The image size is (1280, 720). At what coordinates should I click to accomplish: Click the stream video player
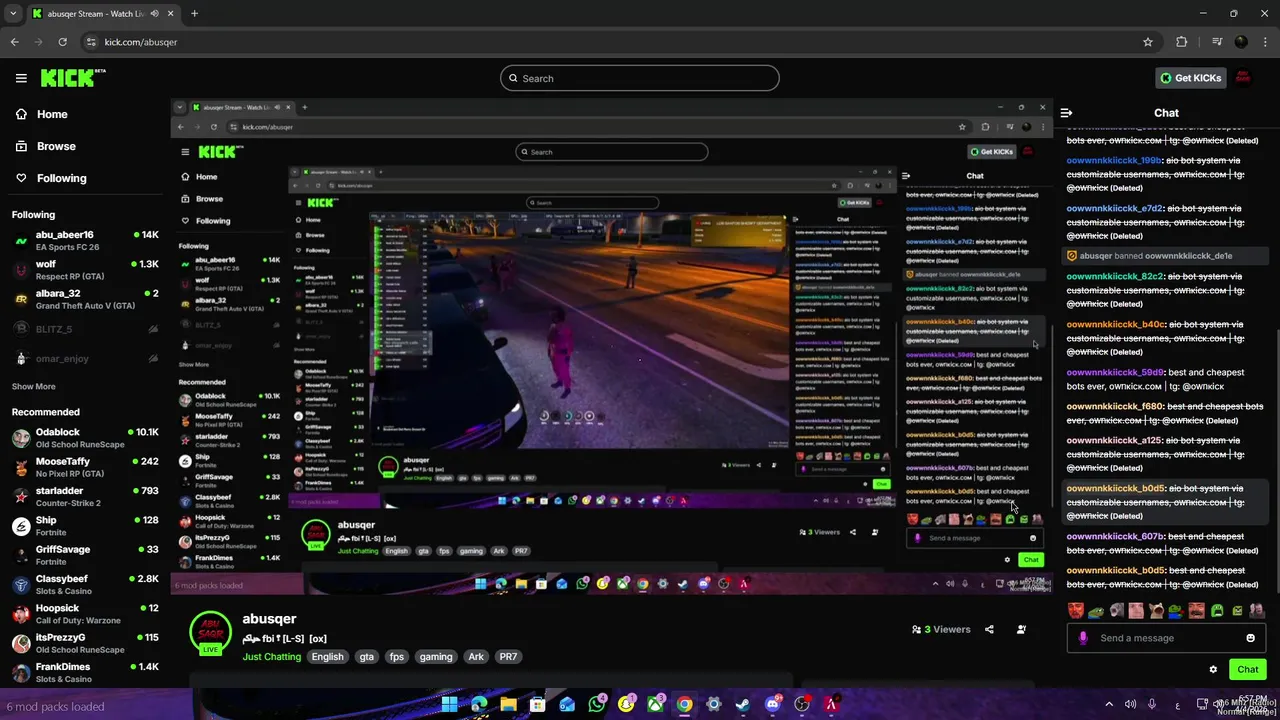(x=611, y=347)
